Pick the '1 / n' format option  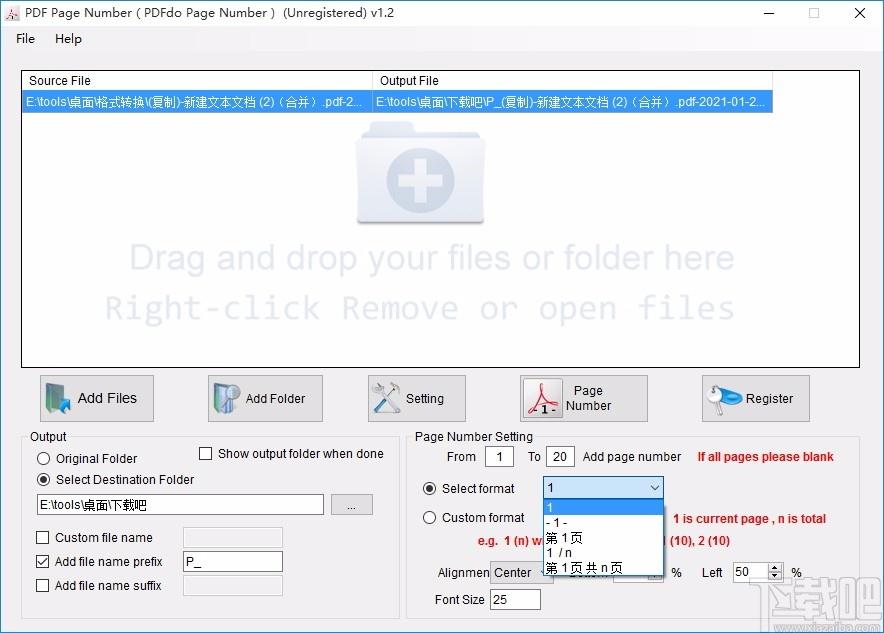coord(603,553)
